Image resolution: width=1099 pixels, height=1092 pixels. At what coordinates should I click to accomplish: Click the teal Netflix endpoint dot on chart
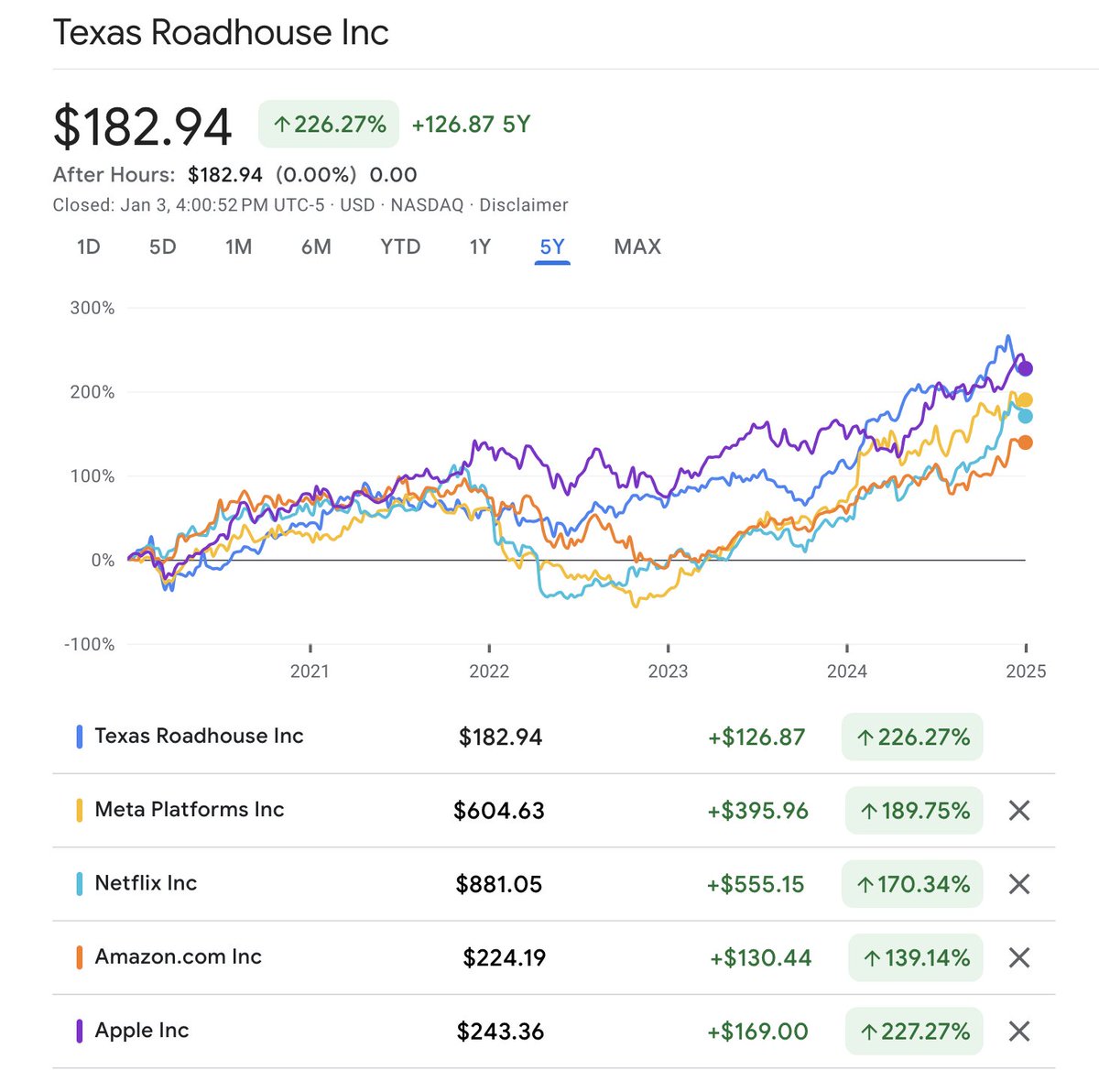(x=1026, y=416)
